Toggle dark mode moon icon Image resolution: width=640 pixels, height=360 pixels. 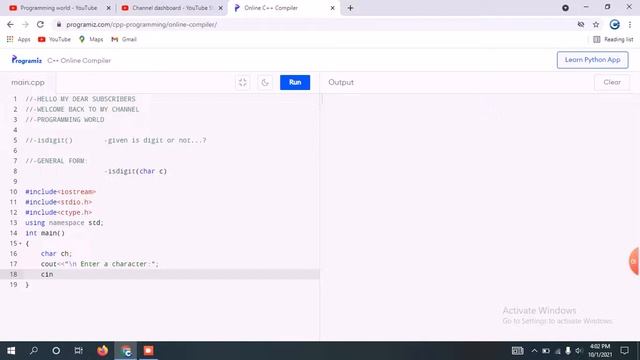point(265,82)
